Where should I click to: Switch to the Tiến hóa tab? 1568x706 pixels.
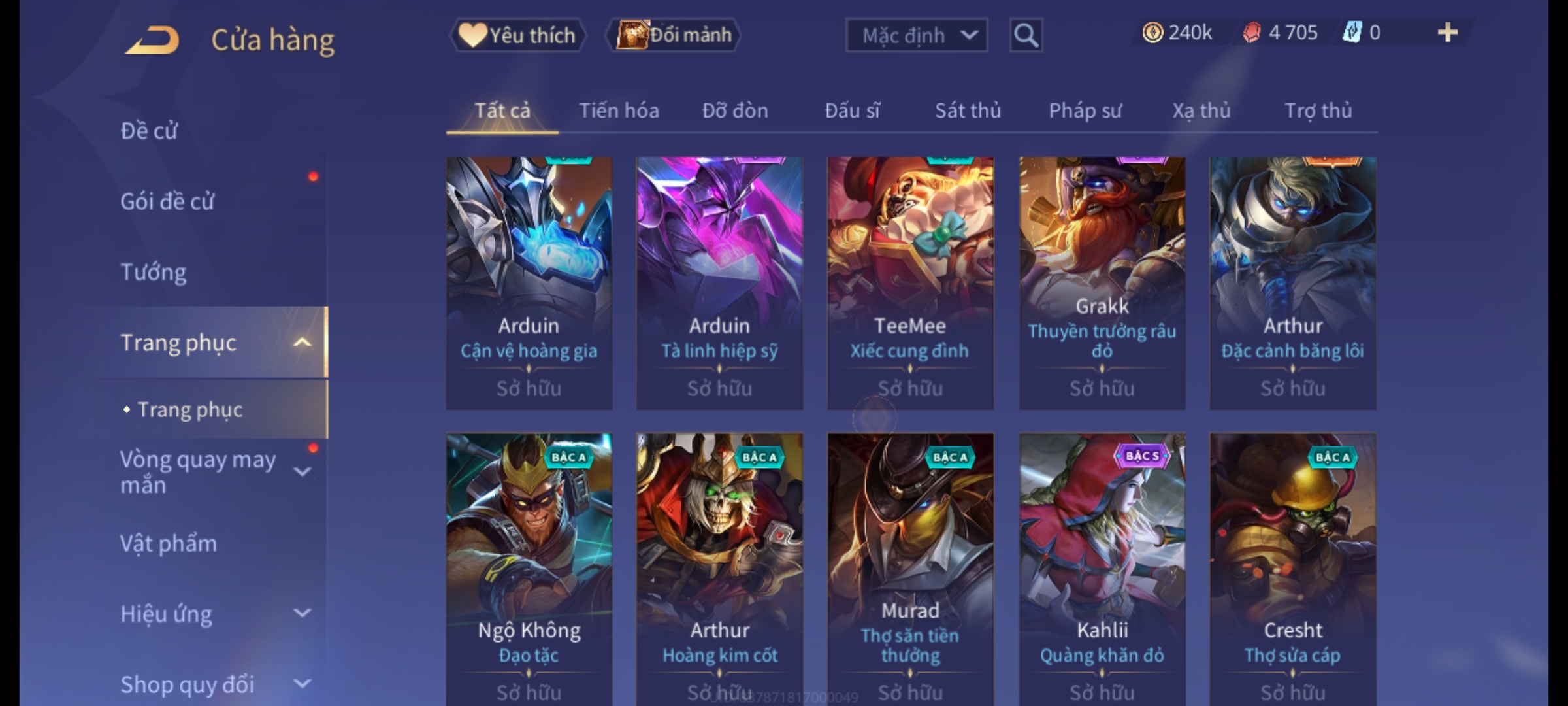point(619,110)
